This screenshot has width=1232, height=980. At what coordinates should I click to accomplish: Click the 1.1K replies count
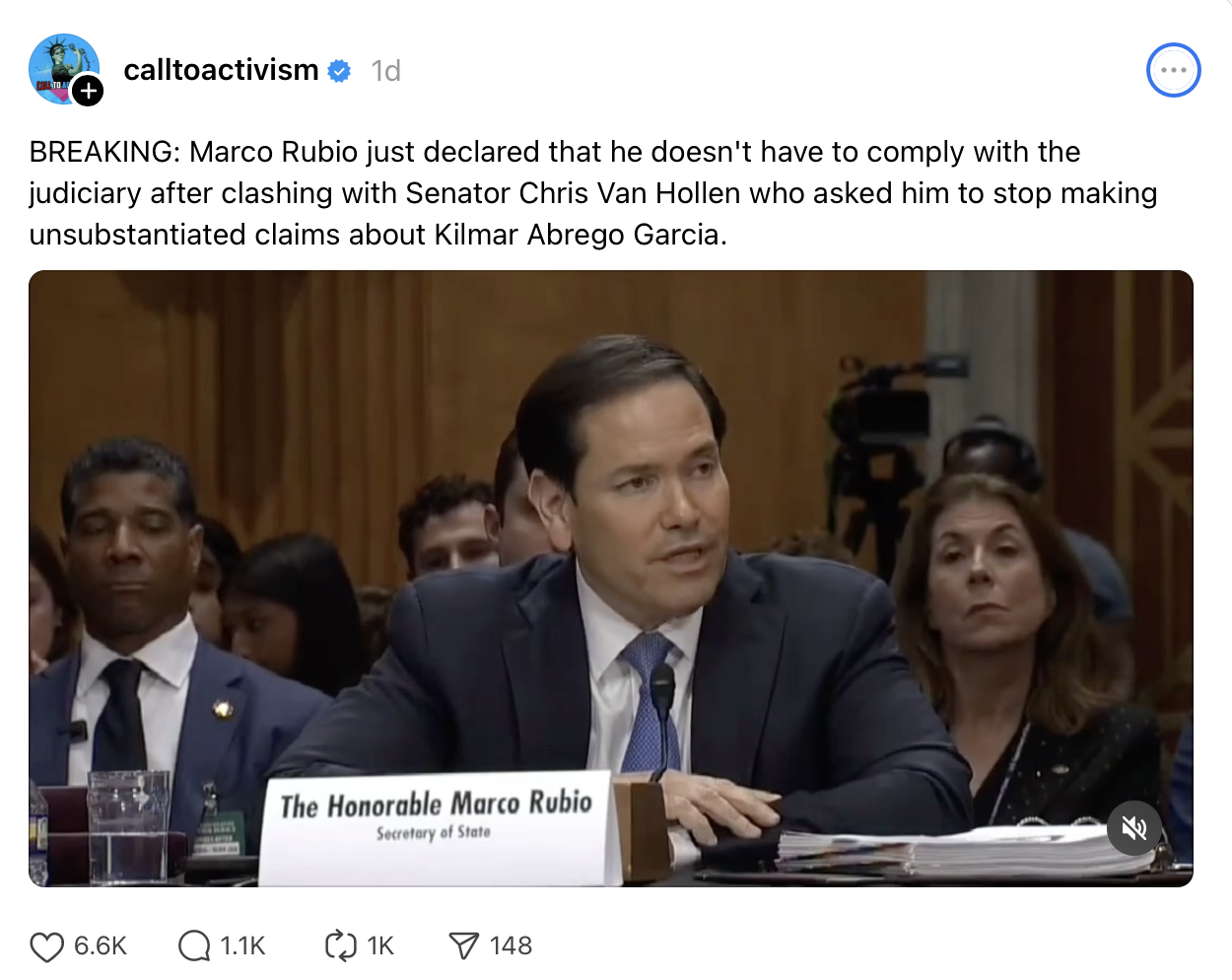point(242,946)
